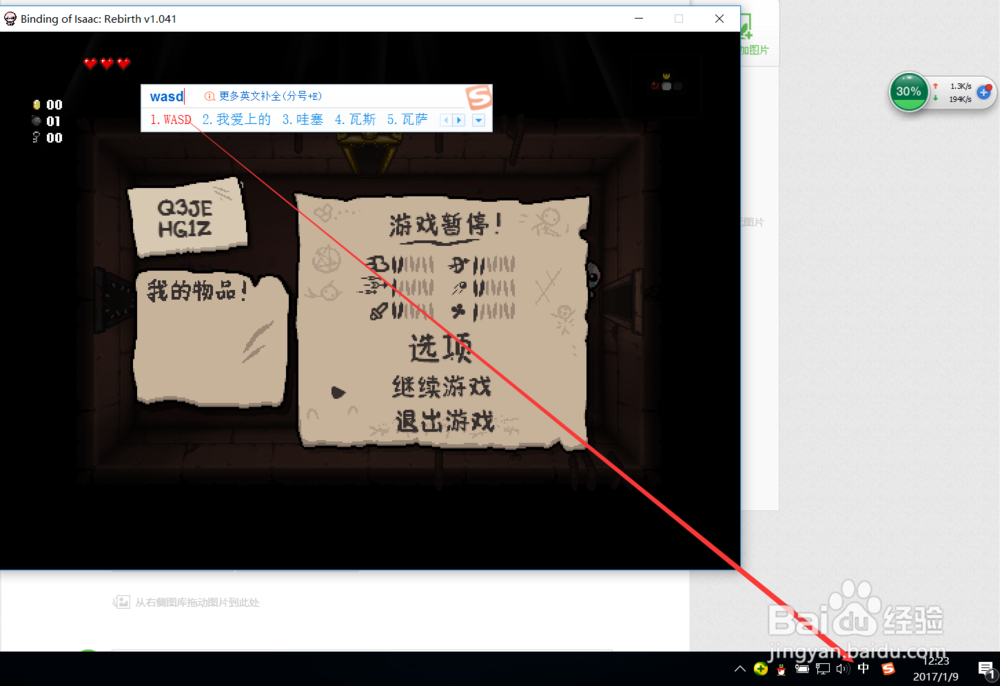Click the 游戏暂停! title text
The width and height of the screenshot is (1000, 686).
(445, 224)
